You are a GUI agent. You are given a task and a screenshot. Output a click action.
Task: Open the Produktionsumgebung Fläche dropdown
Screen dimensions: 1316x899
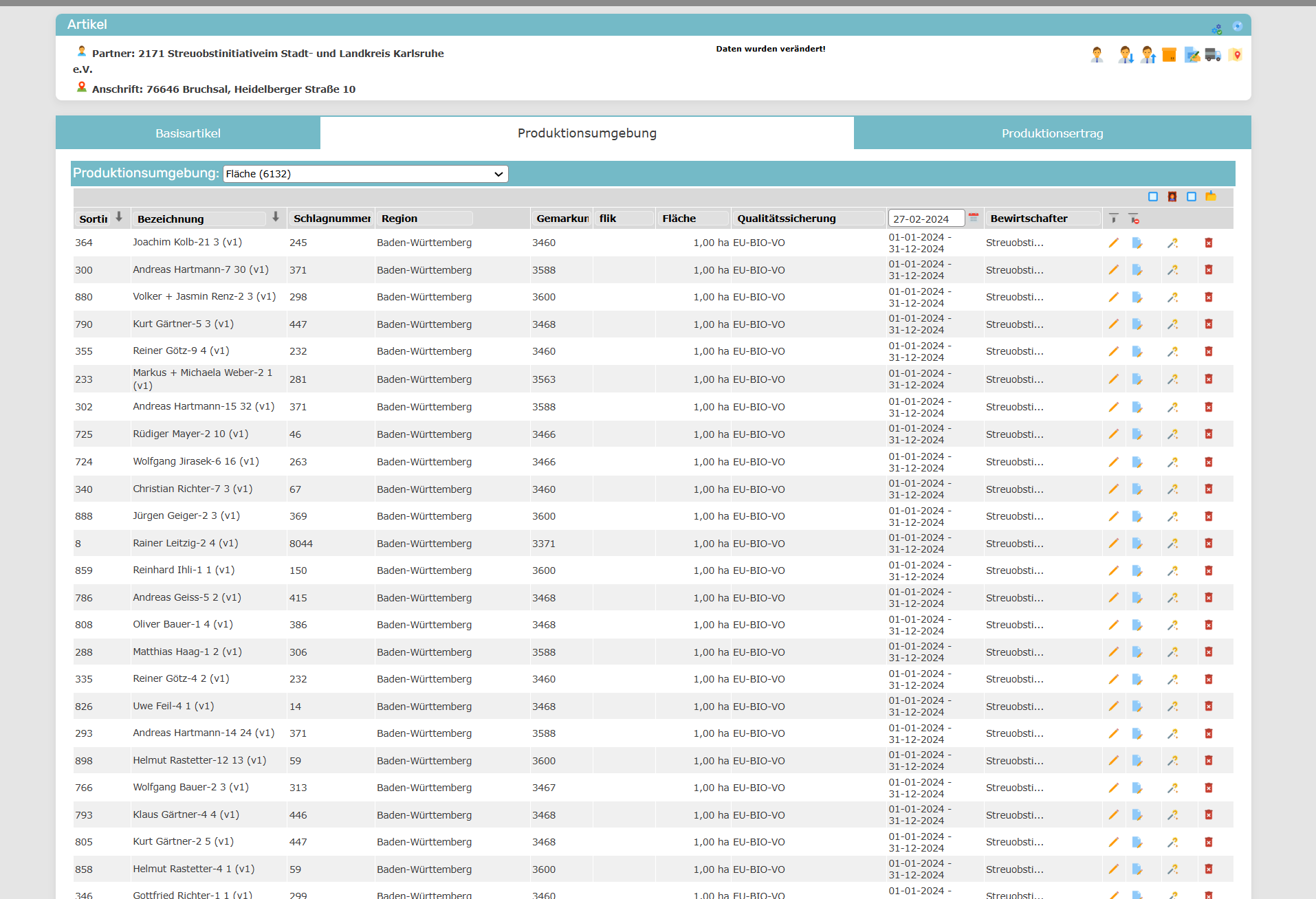(x=365, y=174)
